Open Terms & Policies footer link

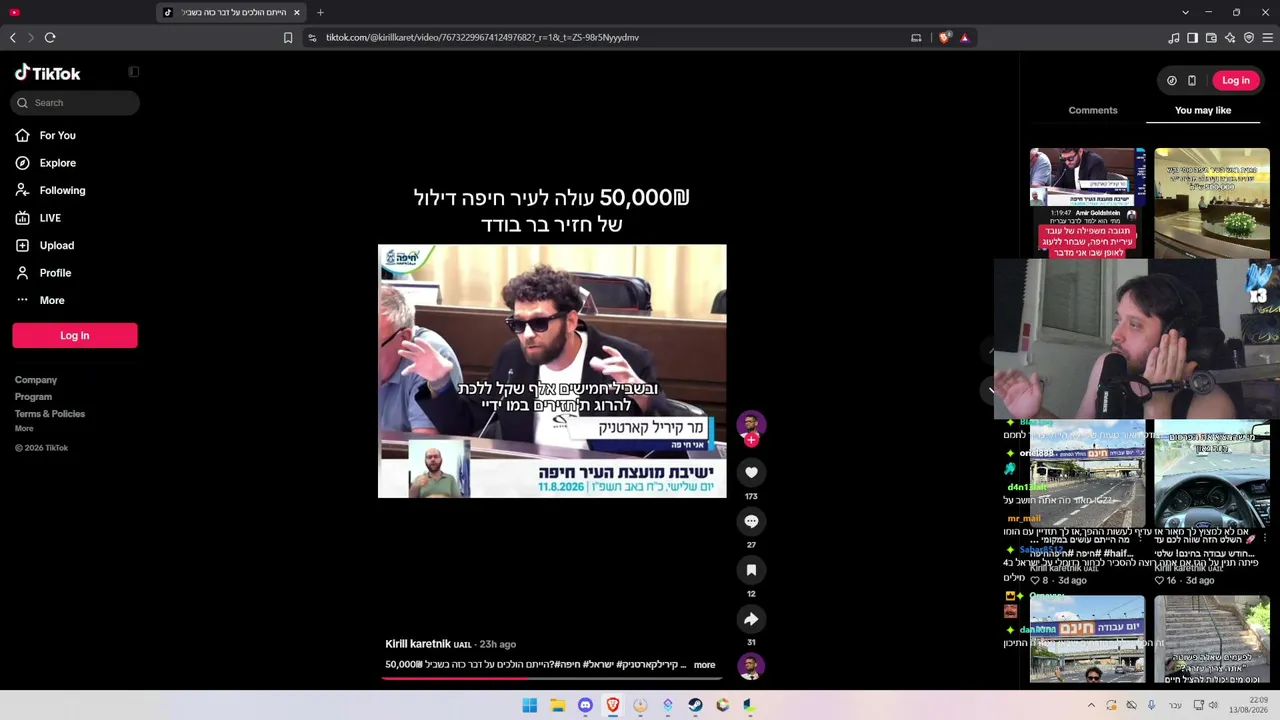pyautogui.click(x=50, y=414)
